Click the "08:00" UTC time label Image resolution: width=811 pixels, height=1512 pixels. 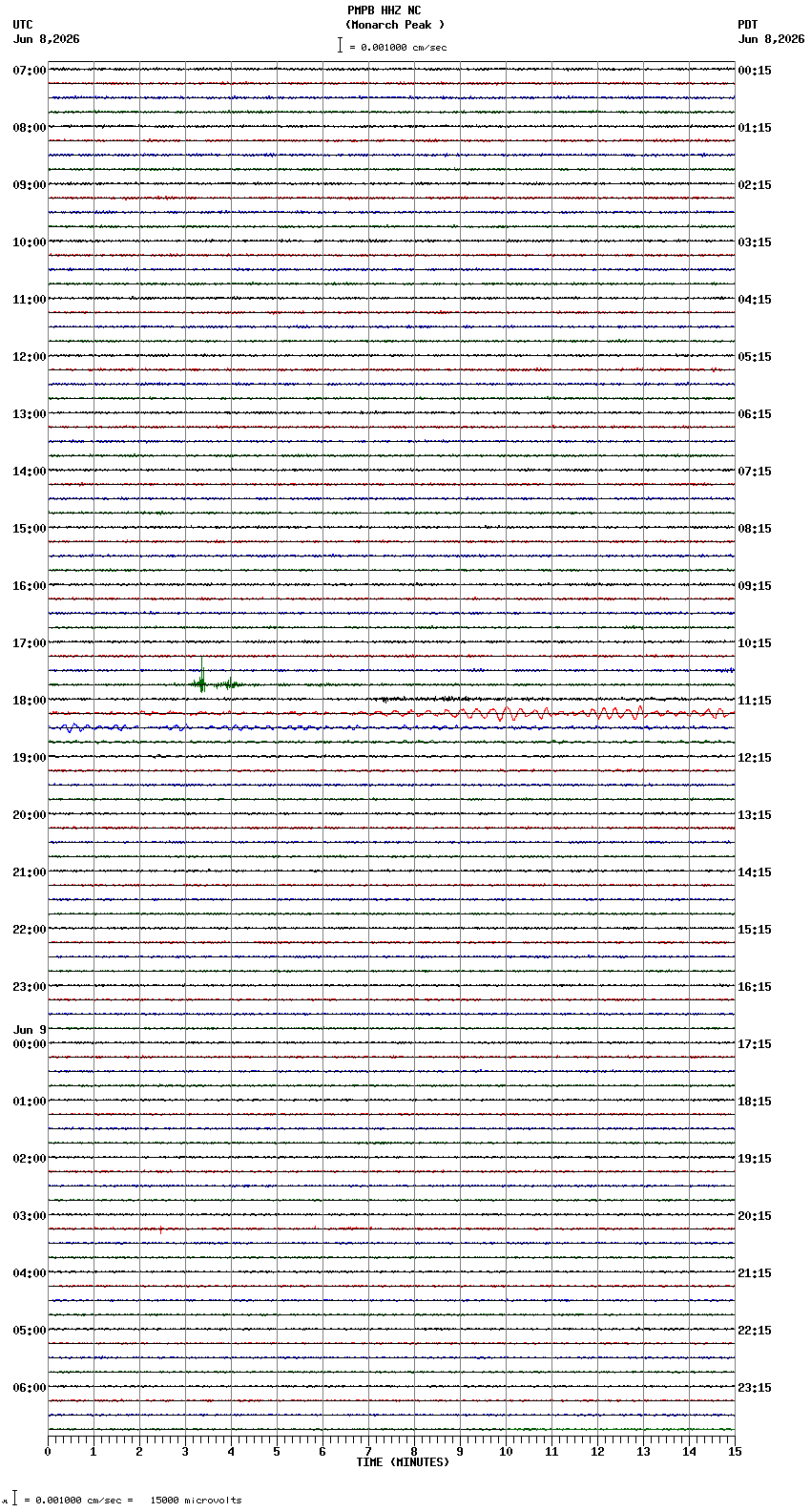(30, 128)
